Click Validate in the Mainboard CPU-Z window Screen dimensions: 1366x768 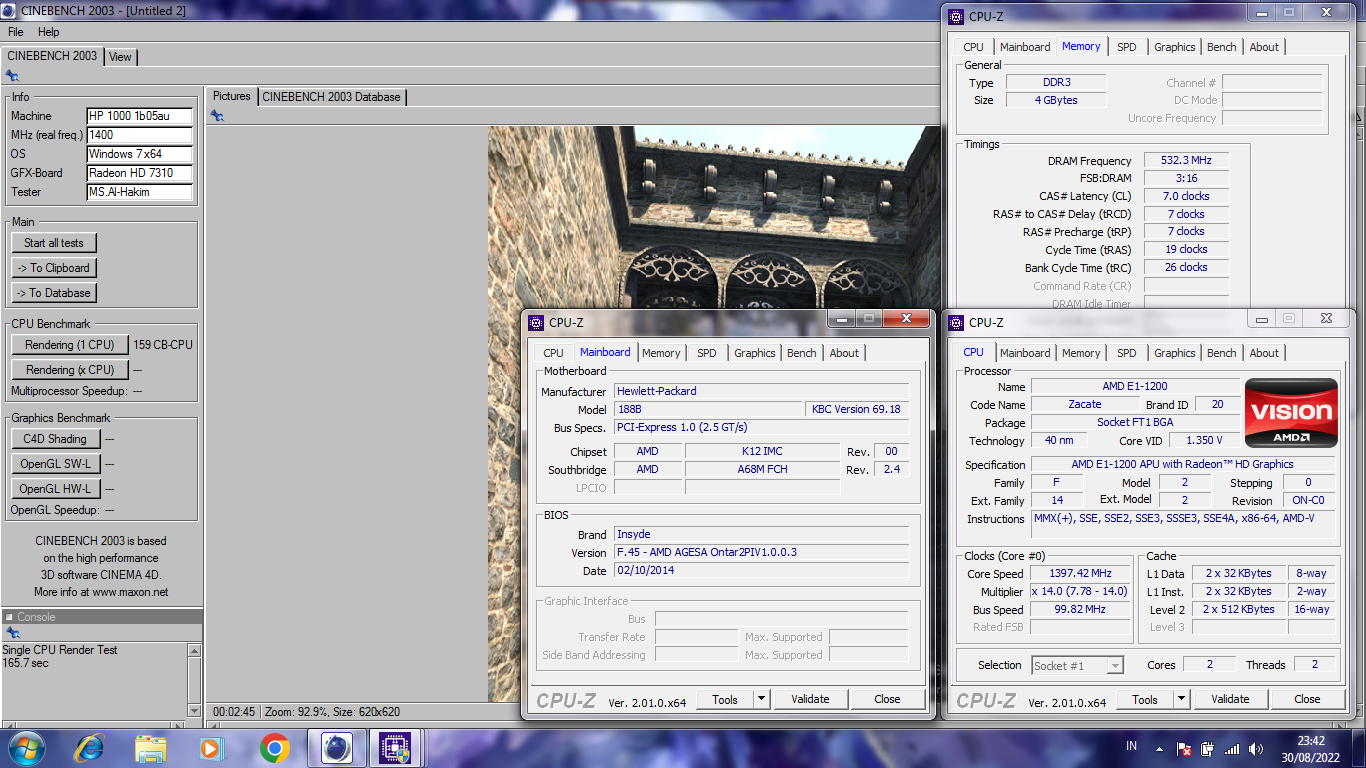click(x=810, y=699)
